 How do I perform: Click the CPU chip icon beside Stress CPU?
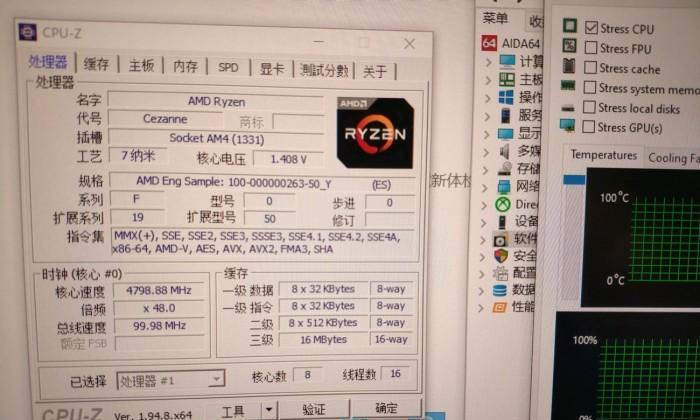coord(570,25)
